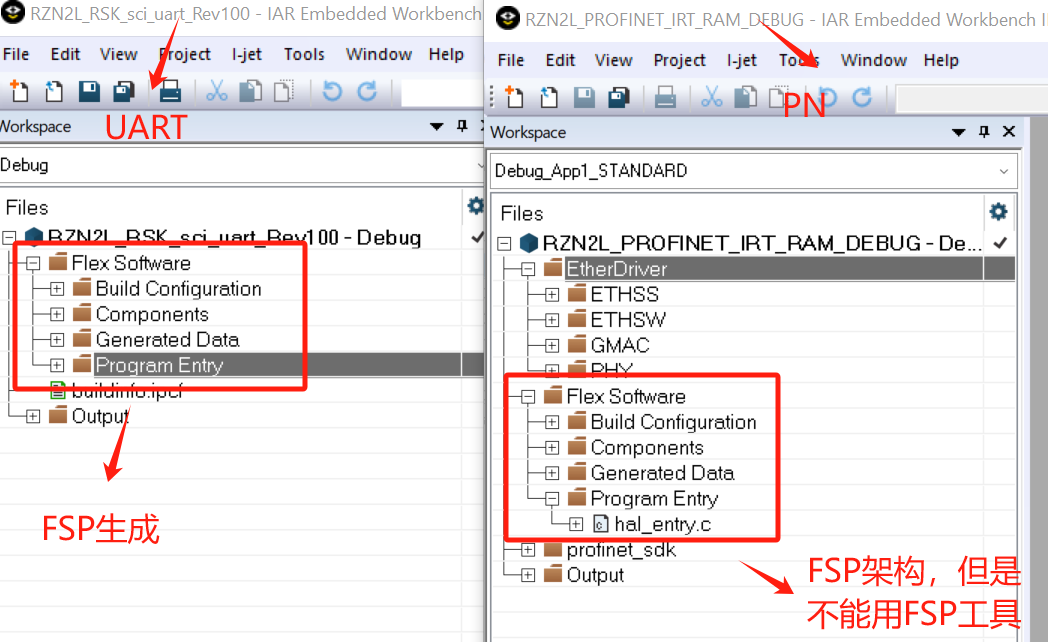The height and width of the screenshot is (642, 1048).
Task: Open workspace settings gear in PROFINET window
Action: tap(998, 212)
